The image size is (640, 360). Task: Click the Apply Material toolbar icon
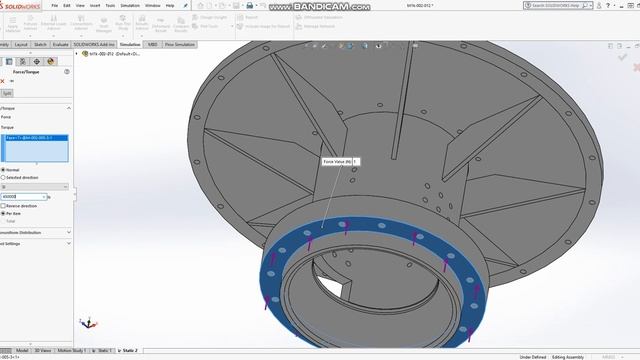click(x=13, y=24)
